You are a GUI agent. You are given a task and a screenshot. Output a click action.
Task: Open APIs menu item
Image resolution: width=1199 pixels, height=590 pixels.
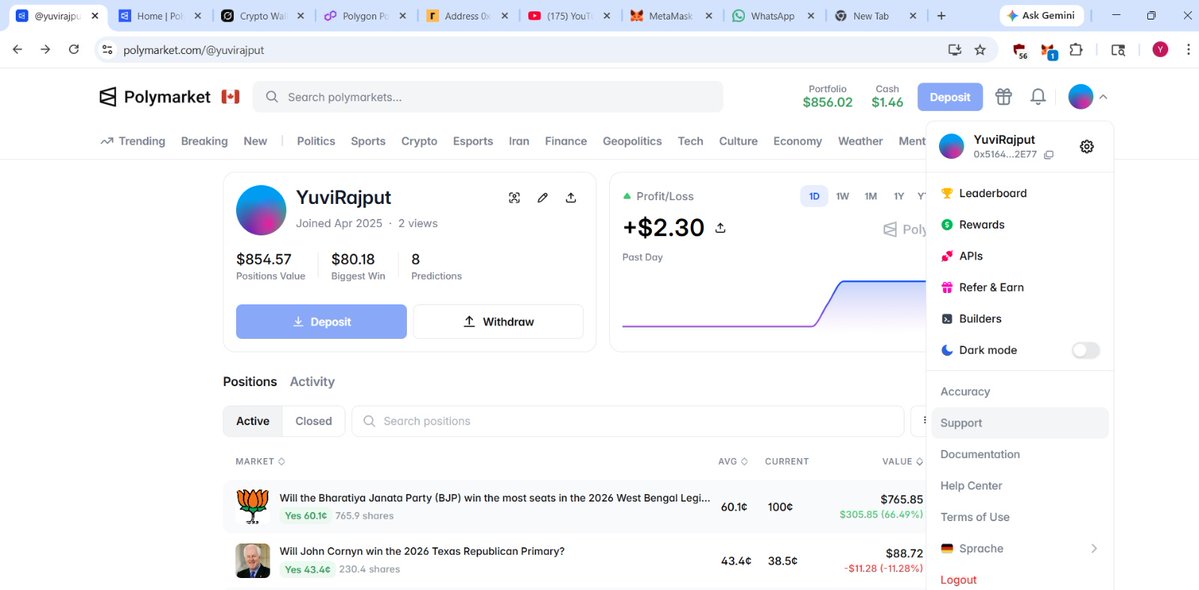pos(1020,256)
